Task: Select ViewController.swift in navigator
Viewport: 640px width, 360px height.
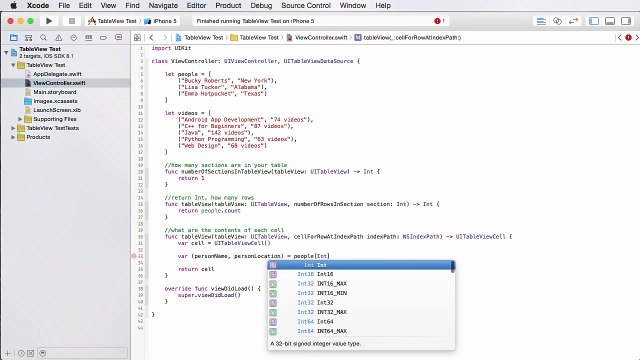Action: coord(59,83)
